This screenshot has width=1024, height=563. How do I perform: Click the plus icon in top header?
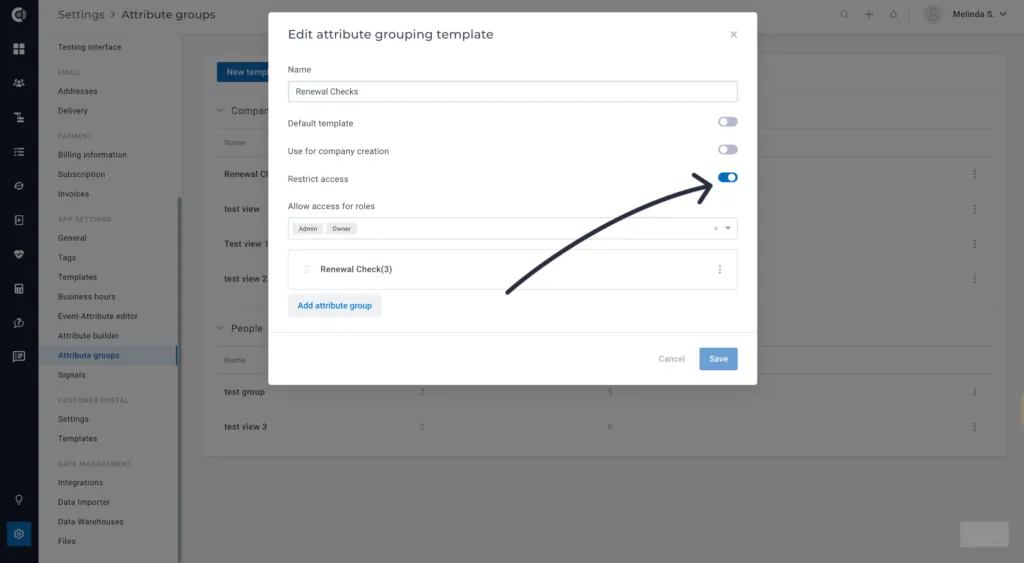[x=869, y=14]
